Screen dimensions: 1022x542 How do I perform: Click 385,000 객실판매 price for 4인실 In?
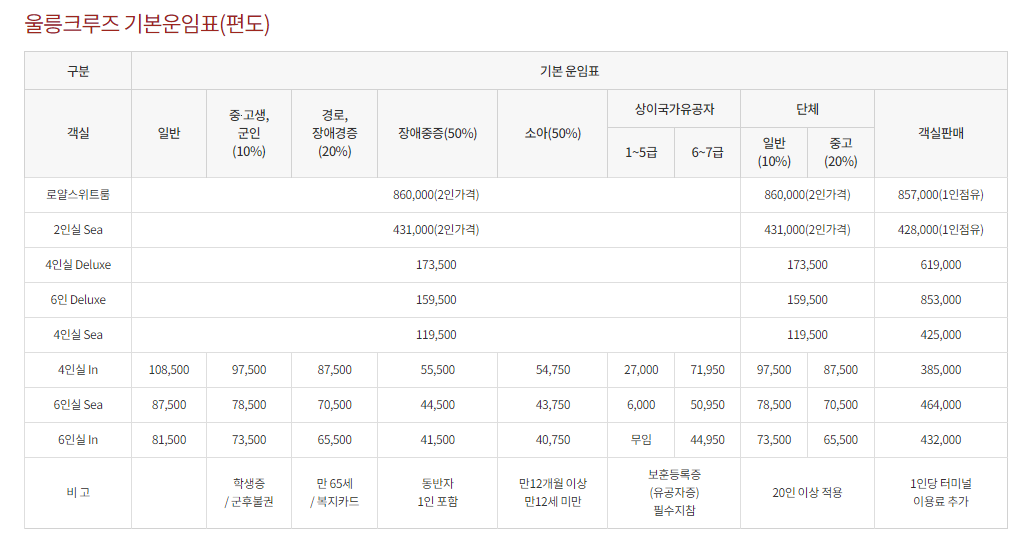(941, 370)
